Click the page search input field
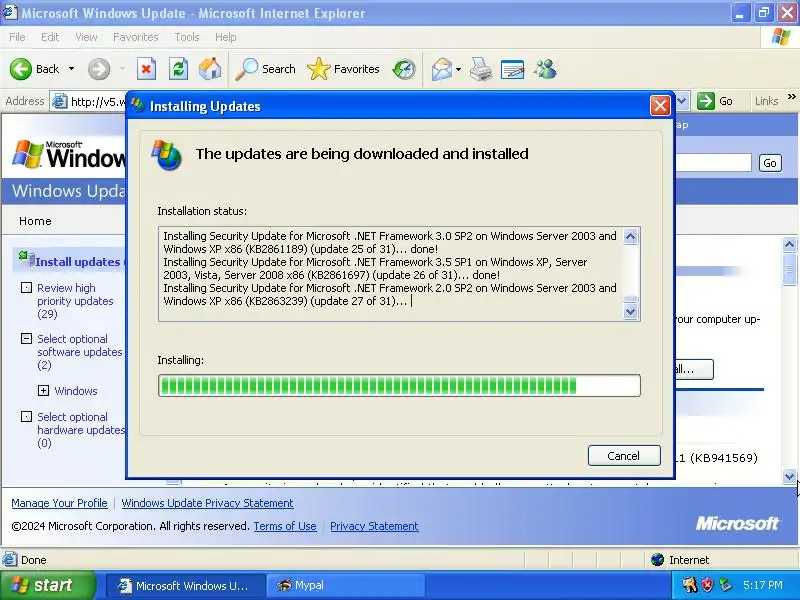Screen dimensions: 800x600 [x=713, y=163]
